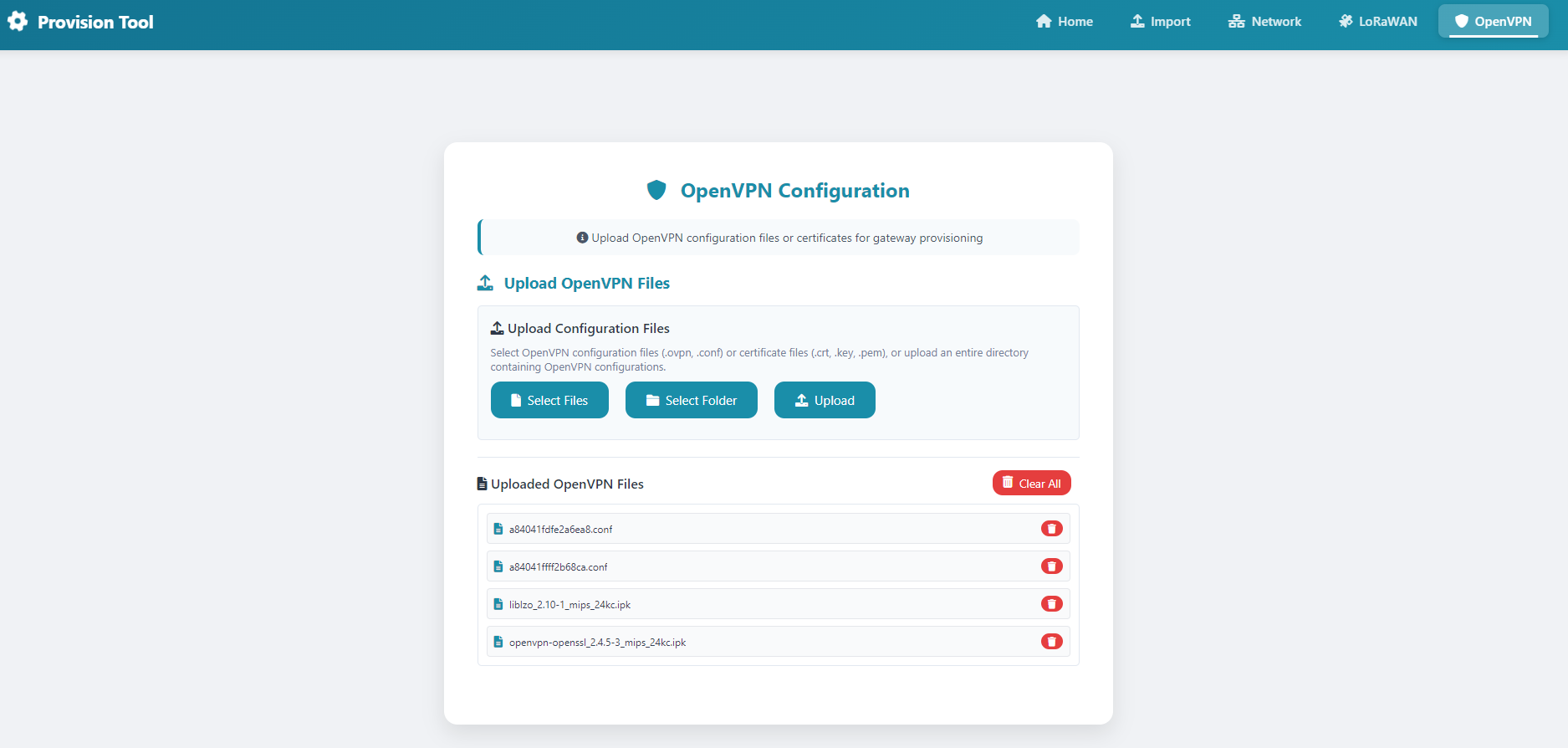Remove the openvpn-openssl_2.4.5-3_mips_24kc.ipk file
This screenshot has width=1568, height=748.
coord(1052,642)
